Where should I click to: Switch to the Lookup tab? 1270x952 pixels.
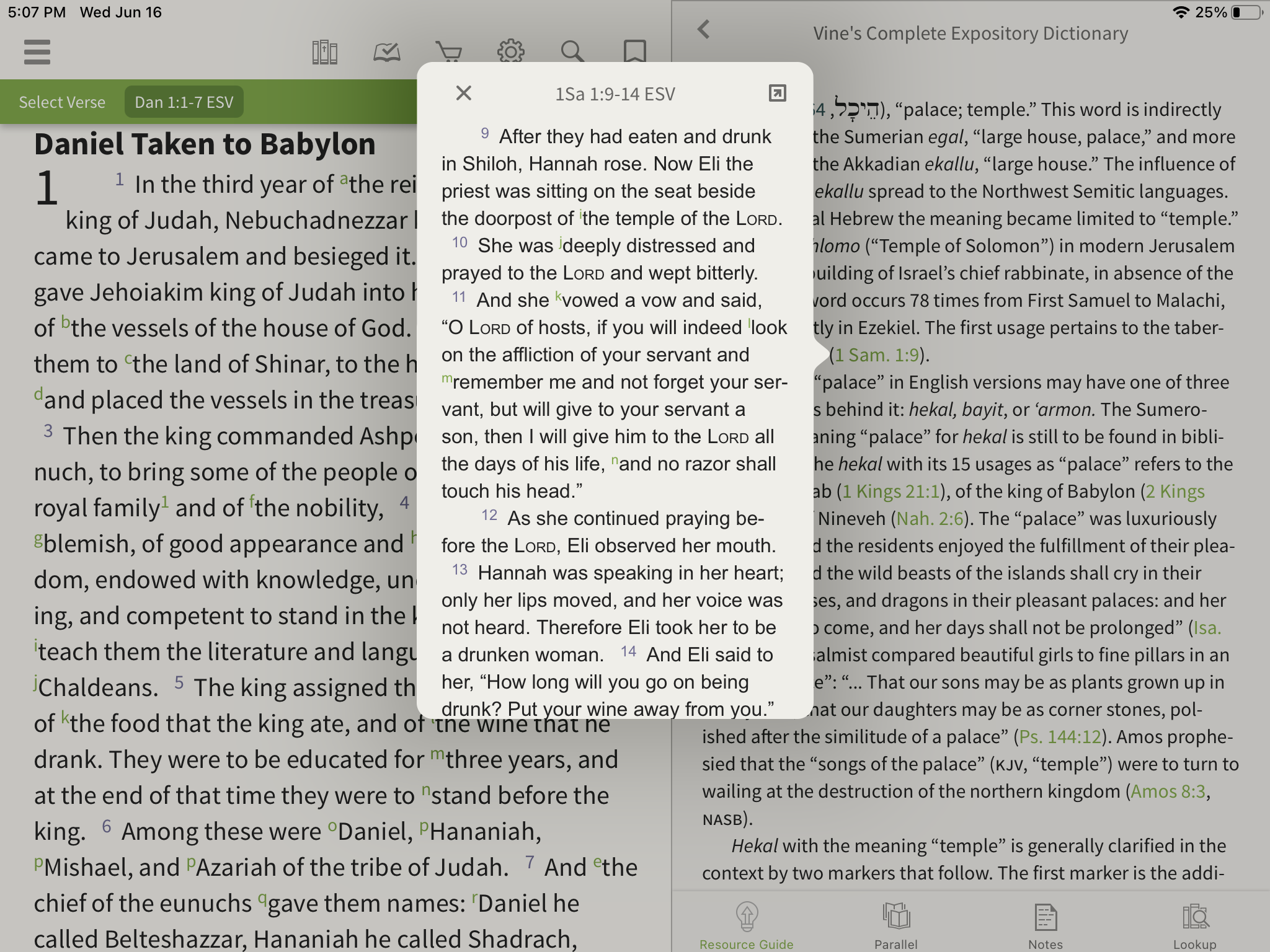[1195, 926]
